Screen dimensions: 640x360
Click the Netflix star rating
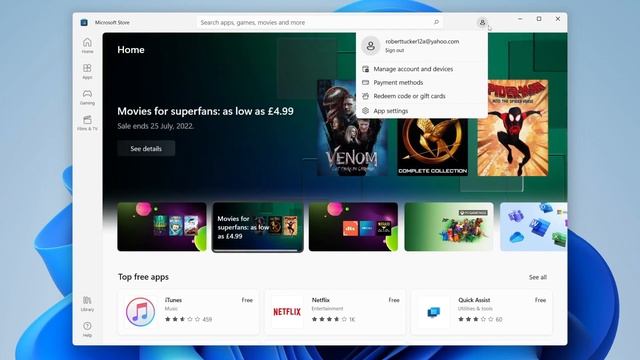[329, 319]
